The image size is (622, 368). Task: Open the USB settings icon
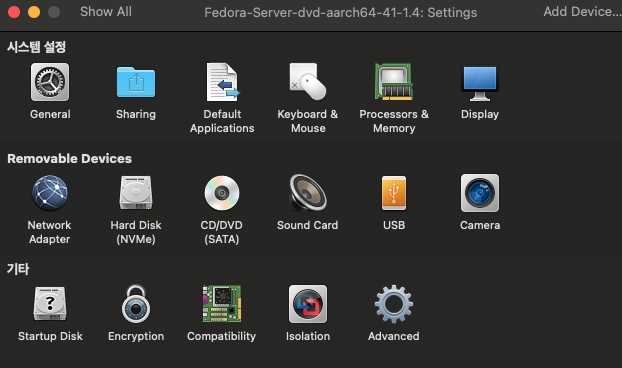click(394, 193)
